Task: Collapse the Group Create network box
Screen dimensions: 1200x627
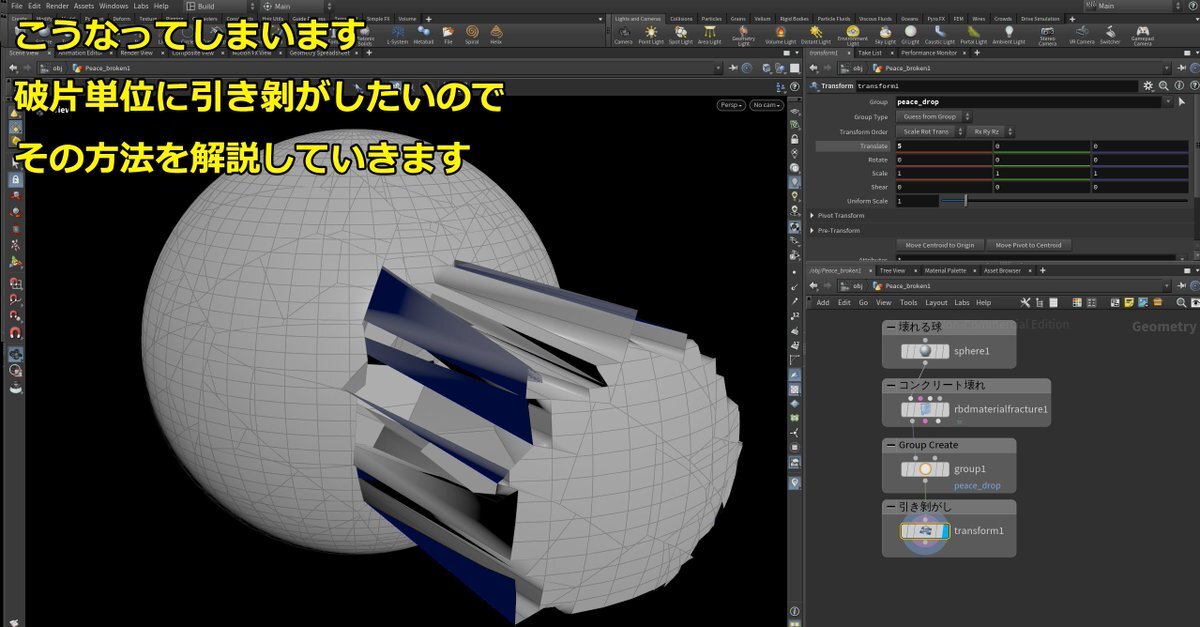Action: [x=891, y=445]
